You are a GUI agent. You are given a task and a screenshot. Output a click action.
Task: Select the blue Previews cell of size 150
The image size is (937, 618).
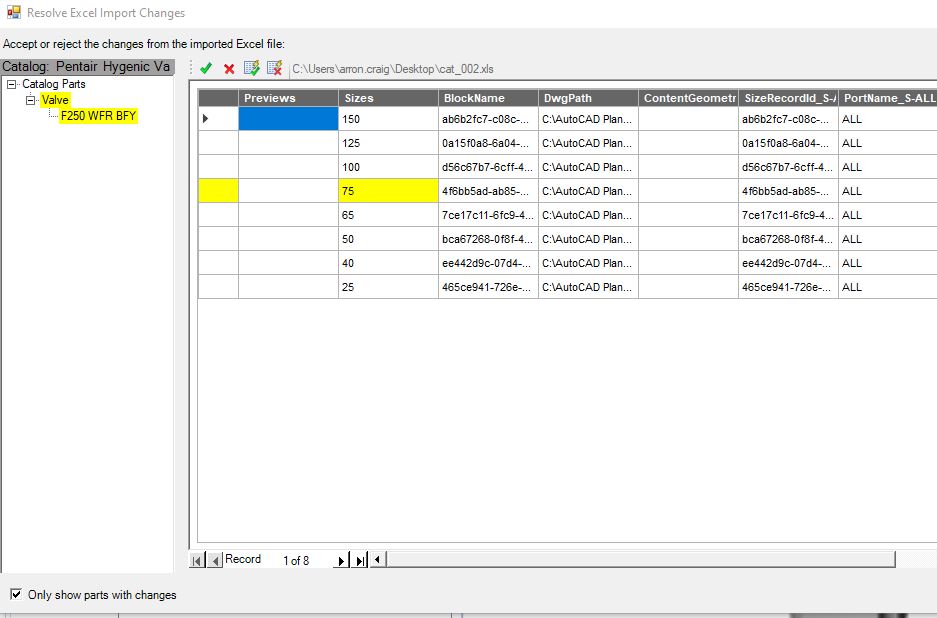288,119
